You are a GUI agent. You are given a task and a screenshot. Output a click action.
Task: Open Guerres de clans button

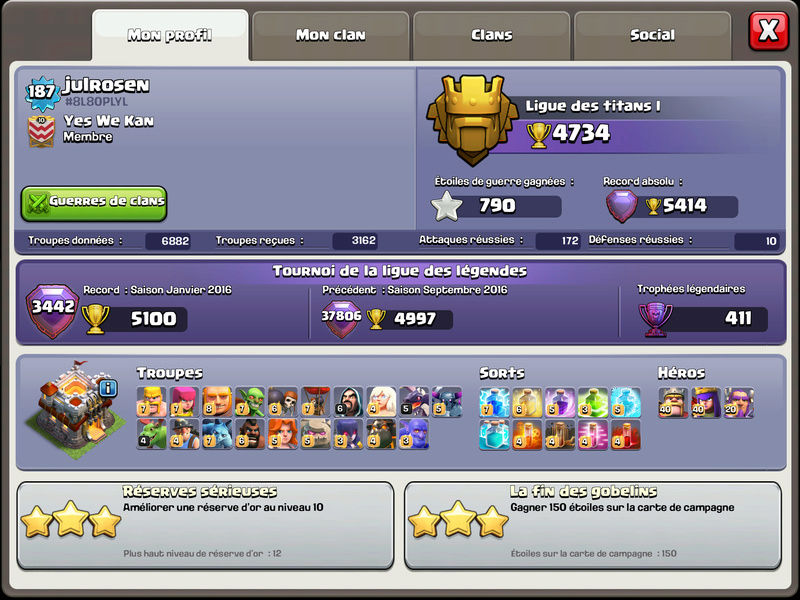click(94, 203)
